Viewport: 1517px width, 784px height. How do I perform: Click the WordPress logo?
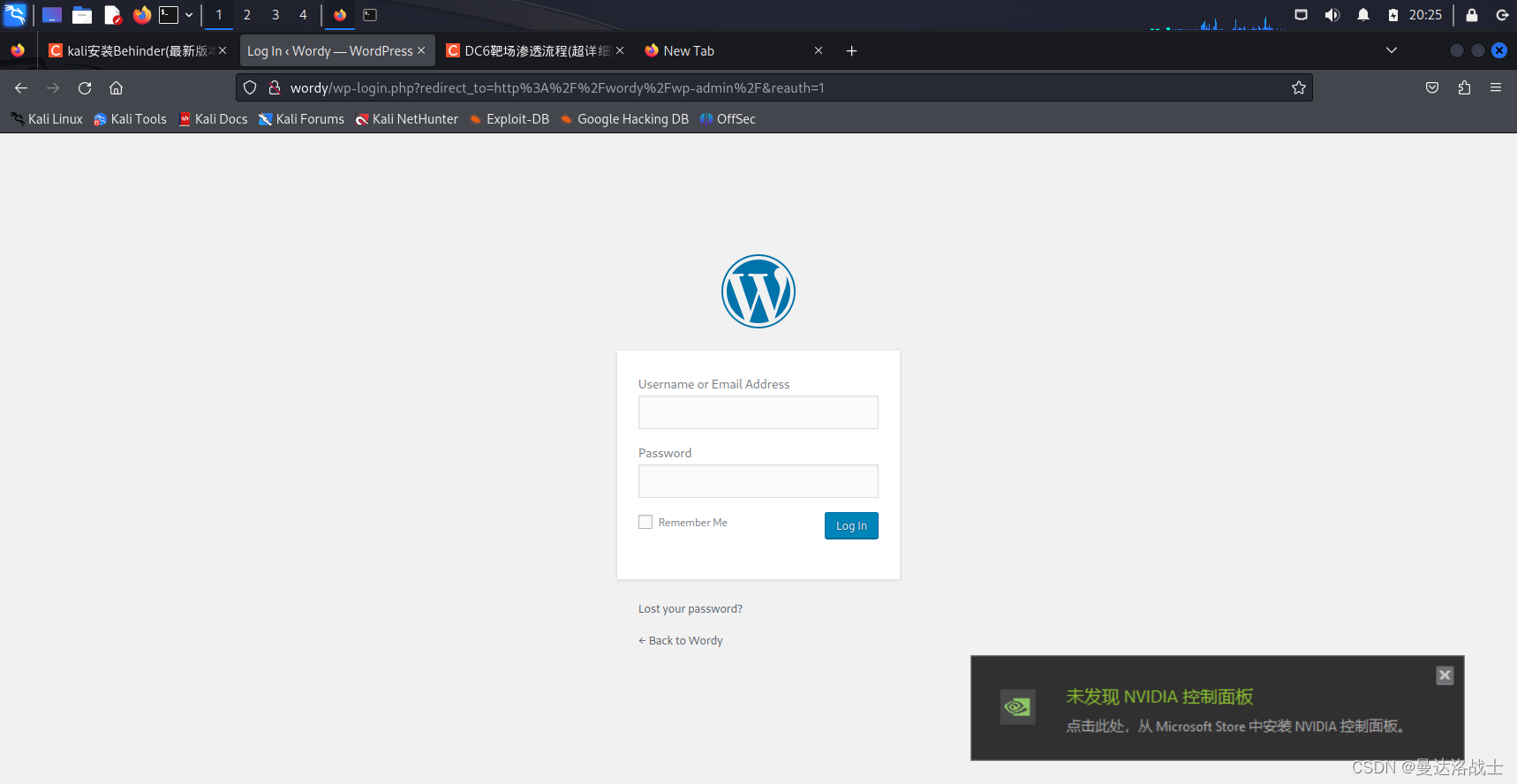758,291
